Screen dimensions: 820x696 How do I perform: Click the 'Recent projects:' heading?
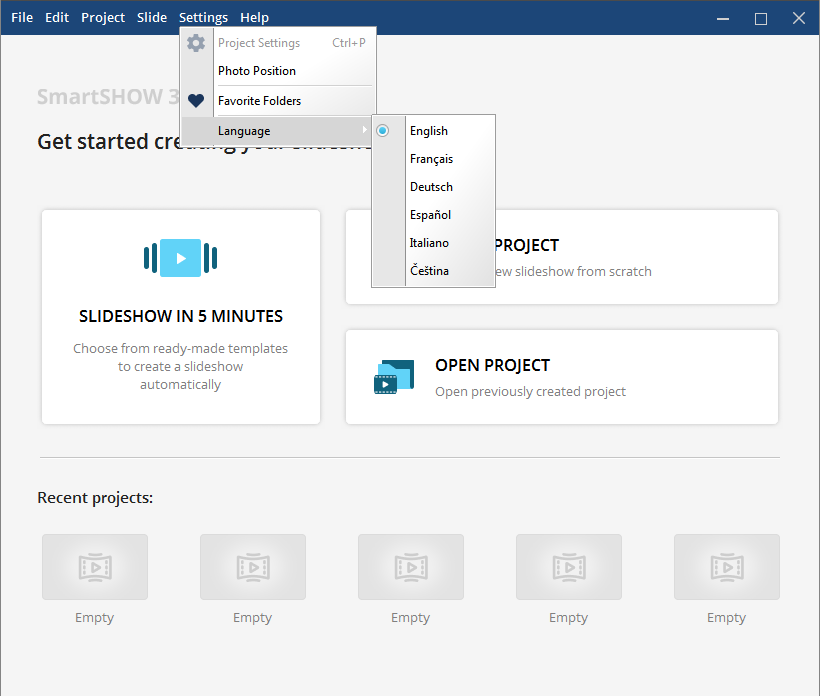click(95, 498)
